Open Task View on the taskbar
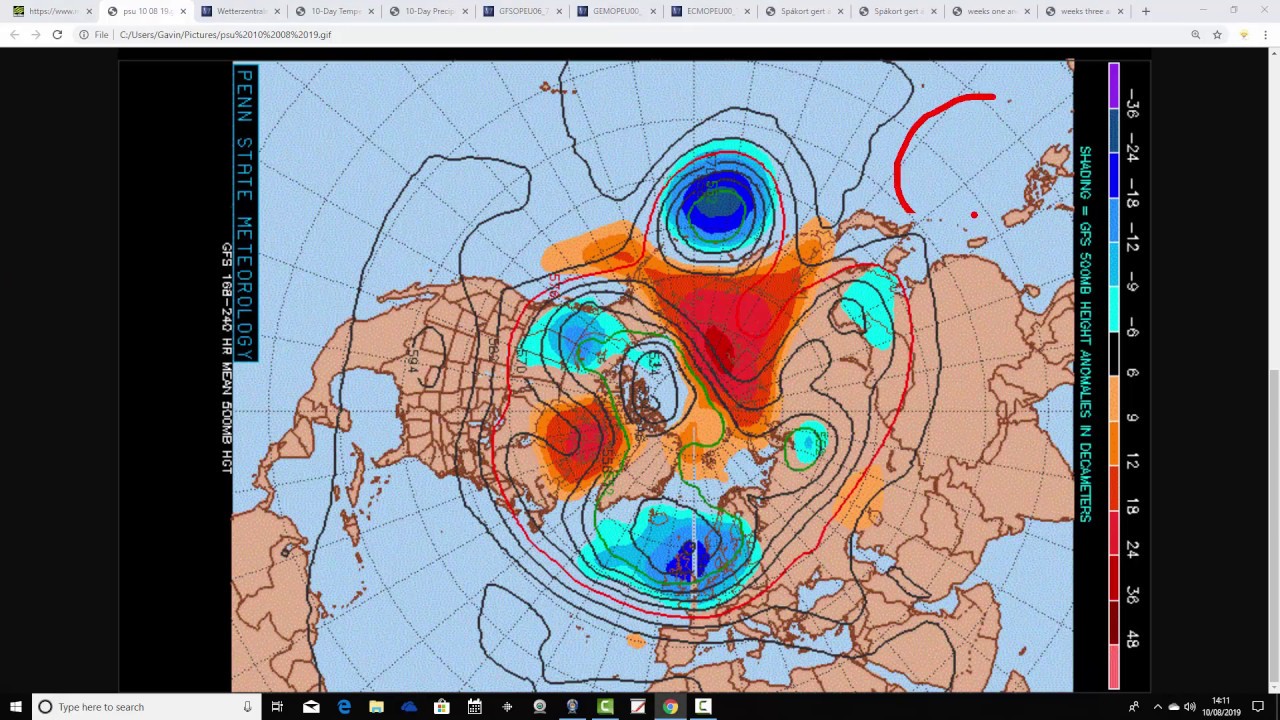The height and width of the screenshot is (720, 1280). tap(277, 707)
